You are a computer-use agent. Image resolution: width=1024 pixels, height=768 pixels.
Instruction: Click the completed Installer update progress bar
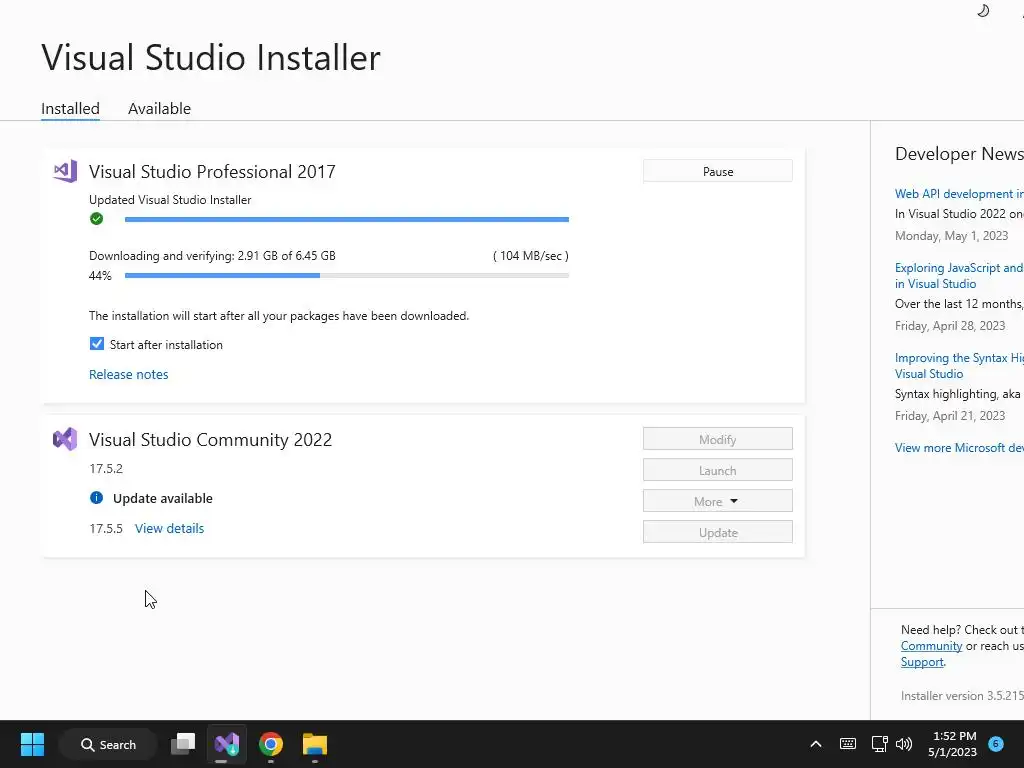pyautogui.click(x=347, y=219)
